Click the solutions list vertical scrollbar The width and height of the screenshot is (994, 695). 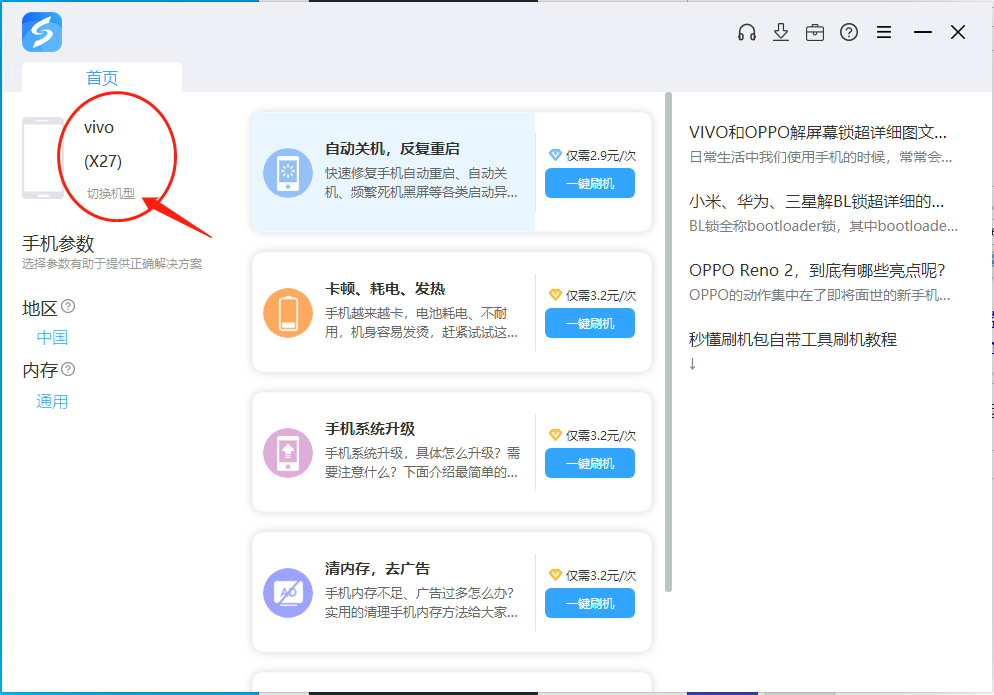pos(668,340)
